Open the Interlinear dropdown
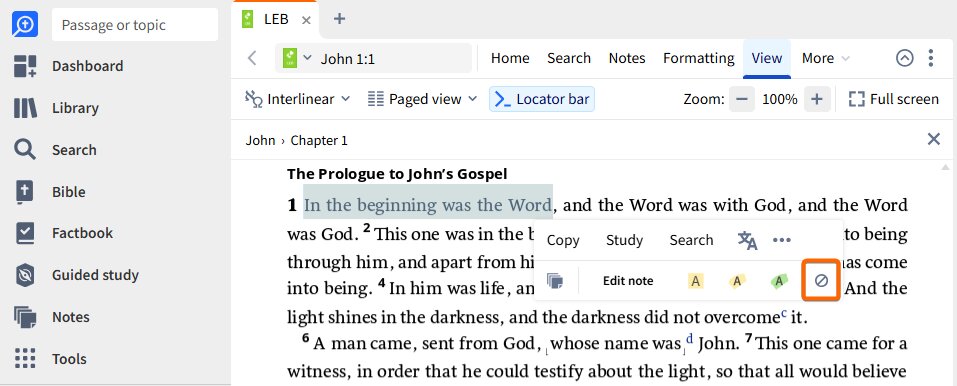This screenshot has width=957, height=386. tap(297, 99)
